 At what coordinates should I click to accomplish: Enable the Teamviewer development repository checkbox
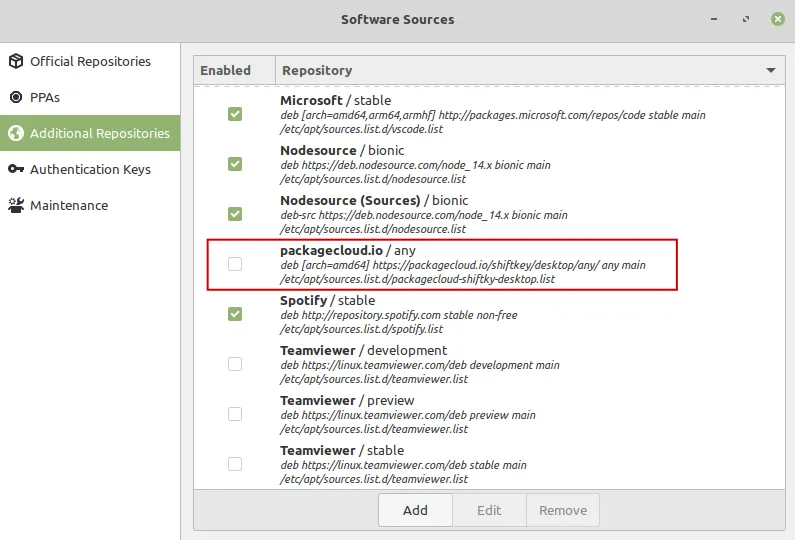(235, 364)
